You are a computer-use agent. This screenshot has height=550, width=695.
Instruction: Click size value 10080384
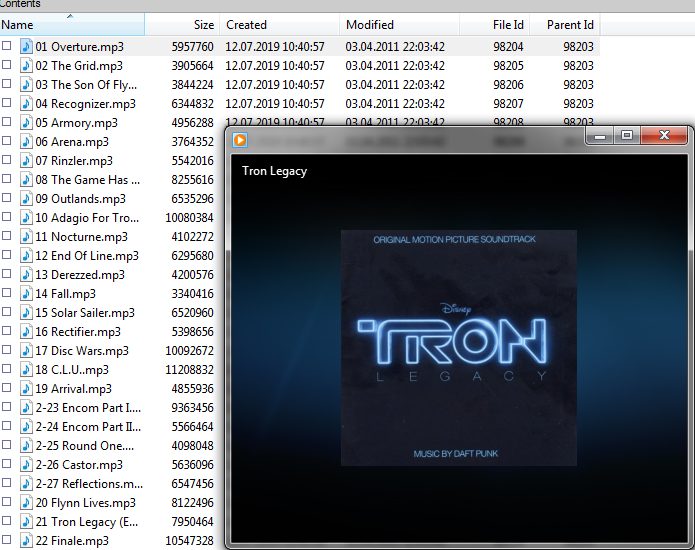[189, 218]
